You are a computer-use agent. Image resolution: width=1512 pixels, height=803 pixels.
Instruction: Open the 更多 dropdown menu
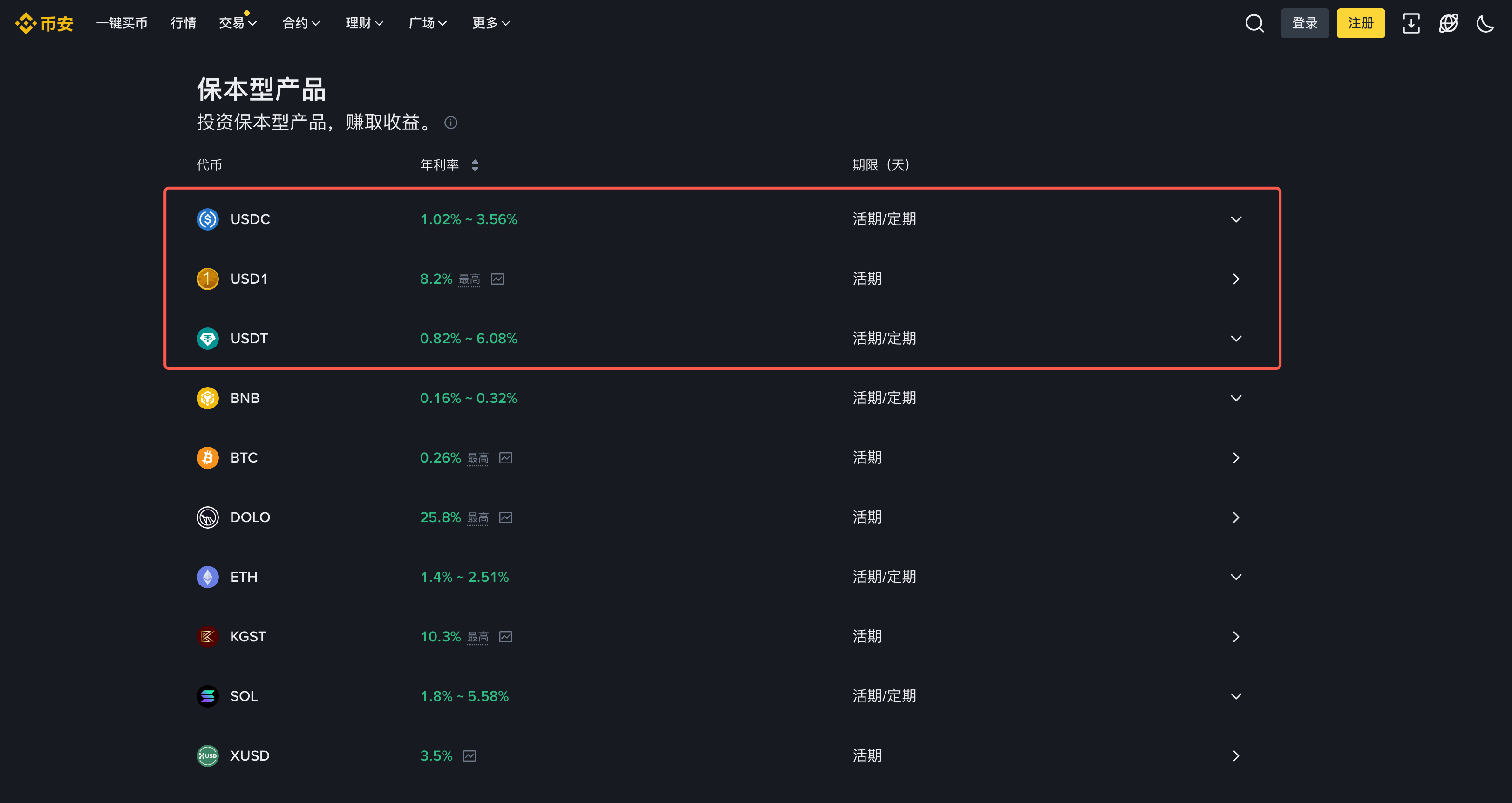pos(490,23)
